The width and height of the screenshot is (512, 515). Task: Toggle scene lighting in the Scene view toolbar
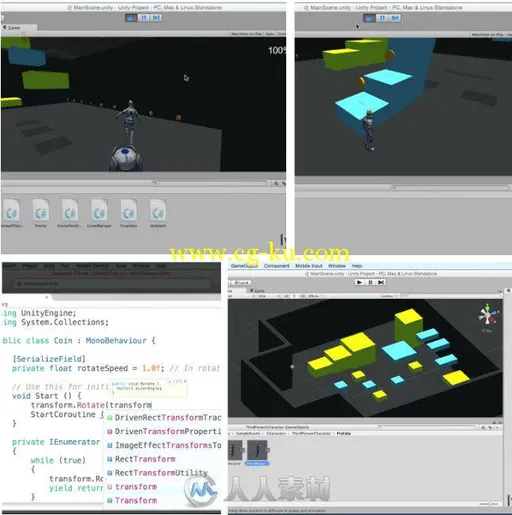[x=295, y=296]
